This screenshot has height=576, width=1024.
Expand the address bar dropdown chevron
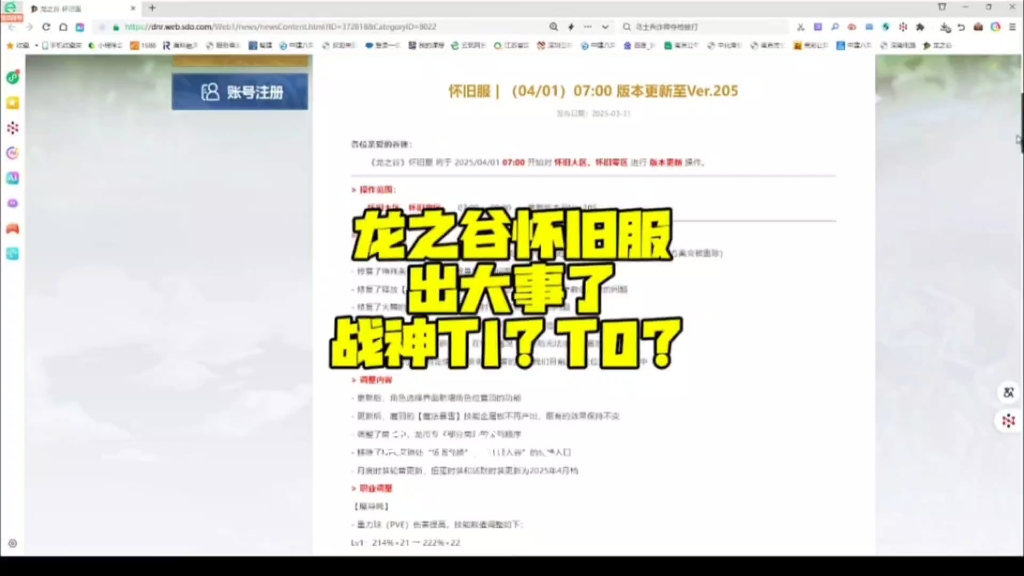tap(605, 27)
